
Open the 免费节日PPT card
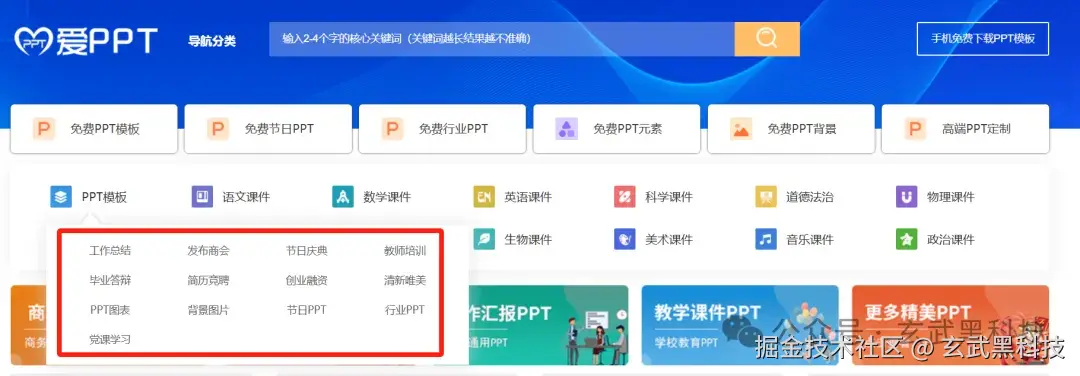point(268,129)
